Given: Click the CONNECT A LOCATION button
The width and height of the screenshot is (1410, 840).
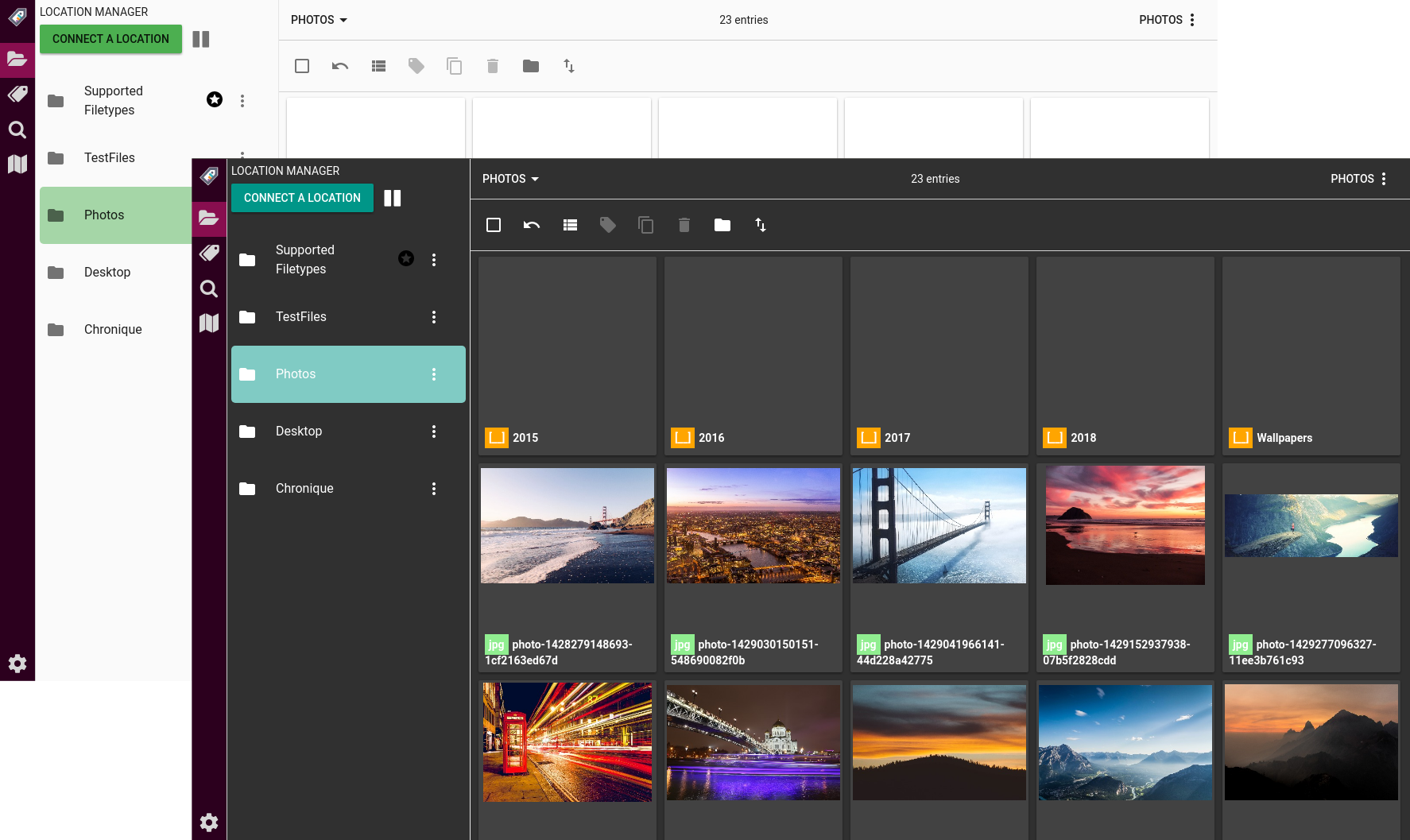Looking at the screenshot, I should click(302, 197).
